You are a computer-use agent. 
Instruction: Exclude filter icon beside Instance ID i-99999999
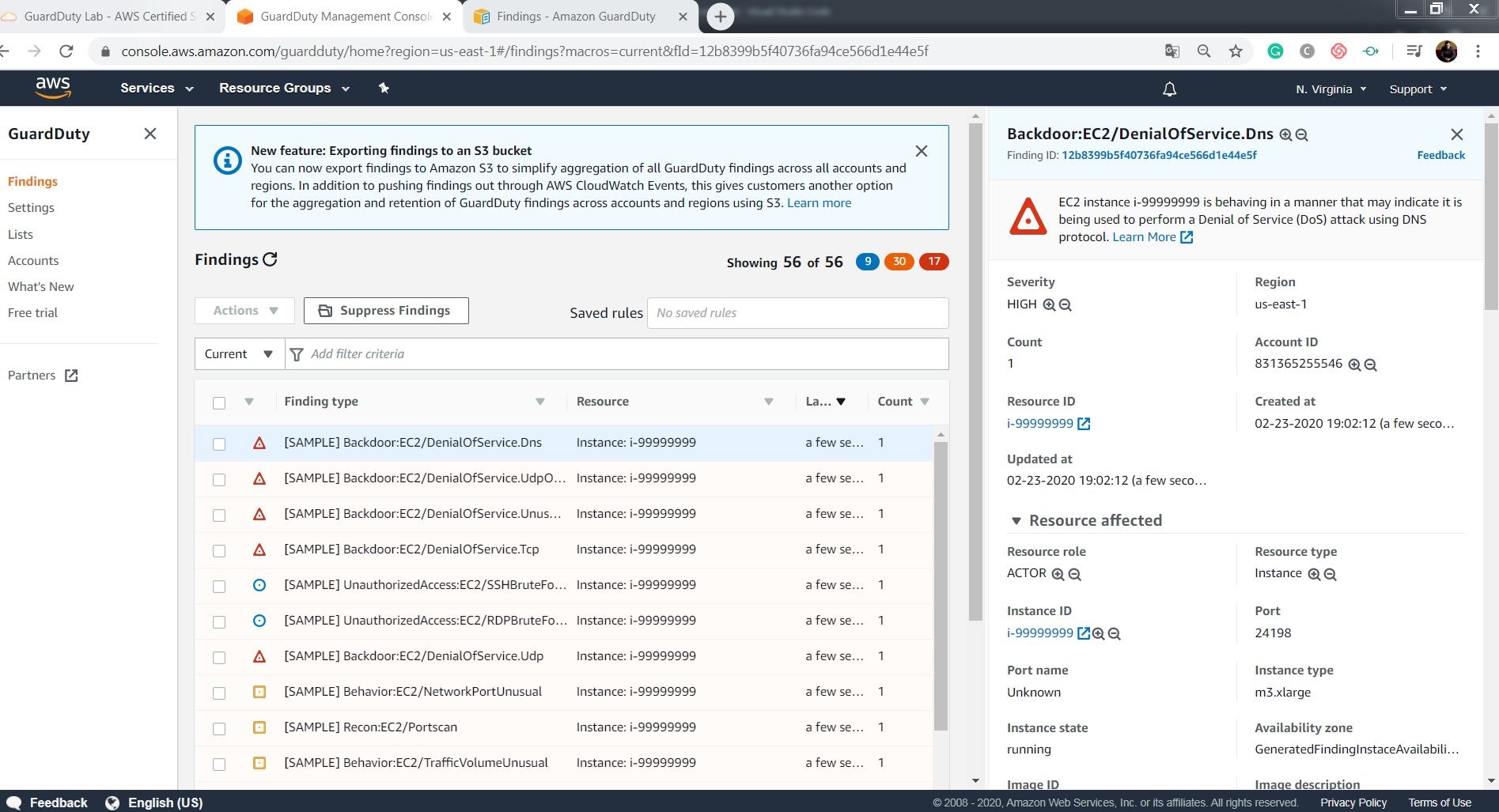1114,633
